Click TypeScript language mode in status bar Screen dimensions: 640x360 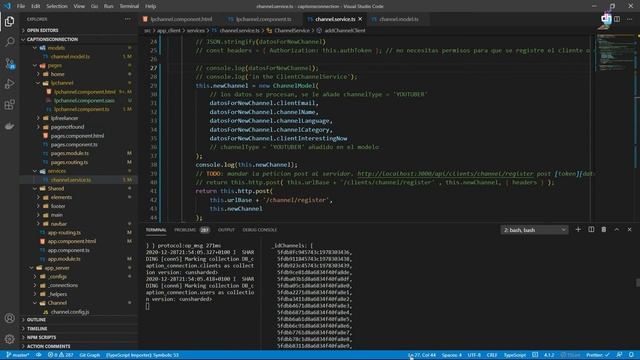tap(515, 355)
